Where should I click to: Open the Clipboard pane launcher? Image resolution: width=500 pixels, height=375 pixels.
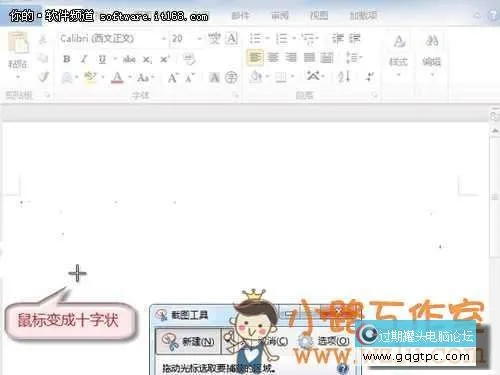pos(48,96)
